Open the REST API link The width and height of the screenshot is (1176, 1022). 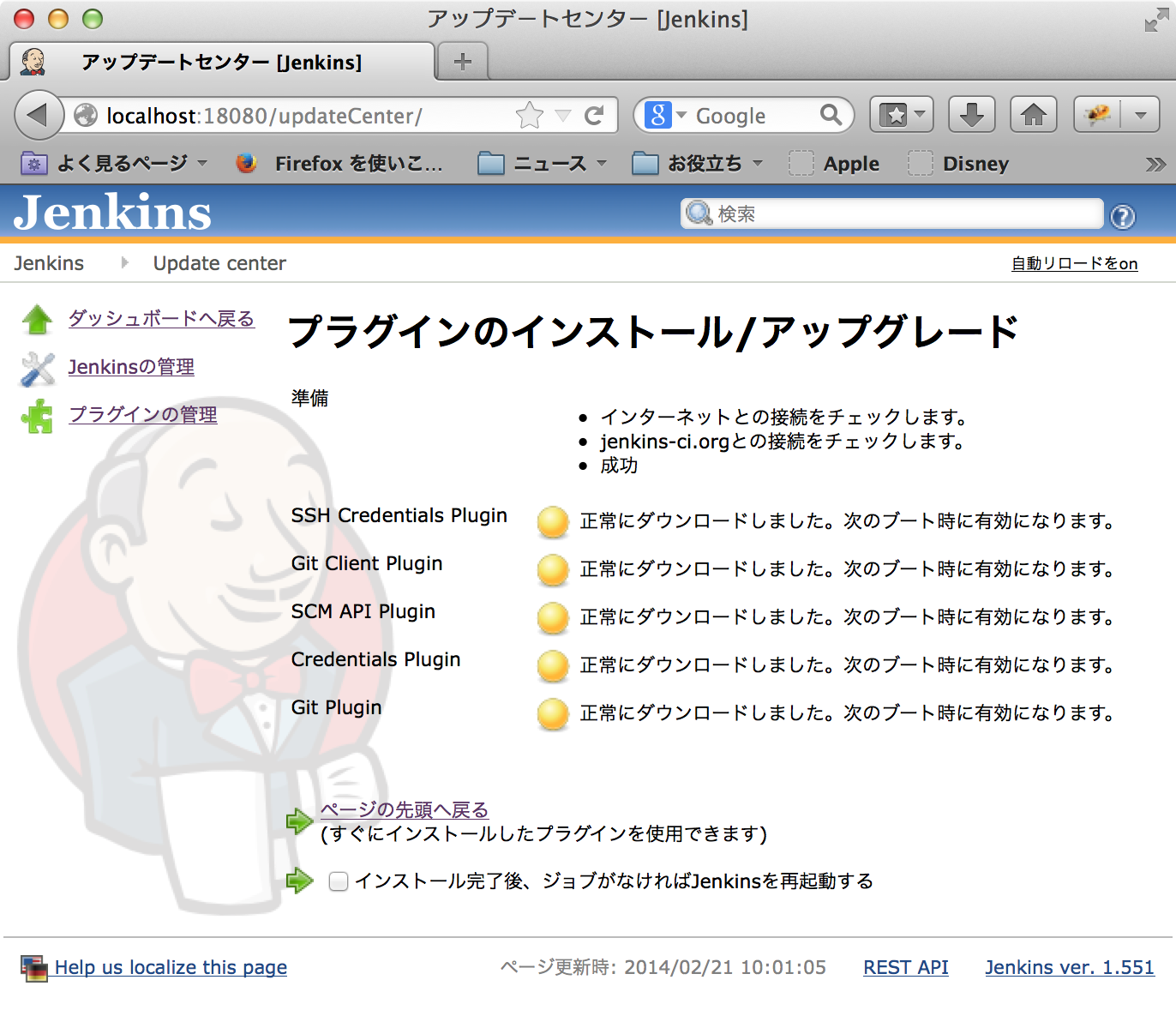905,967
